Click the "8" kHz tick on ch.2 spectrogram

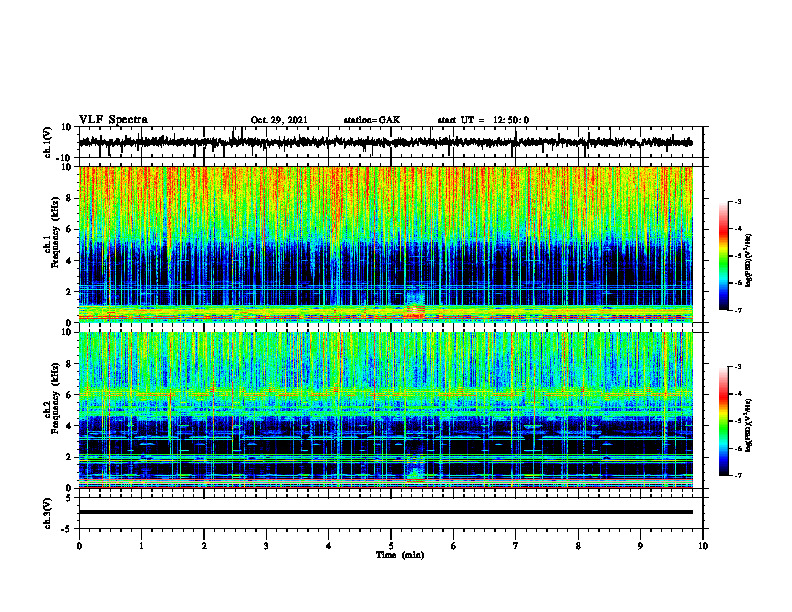(x=70, y=364)
